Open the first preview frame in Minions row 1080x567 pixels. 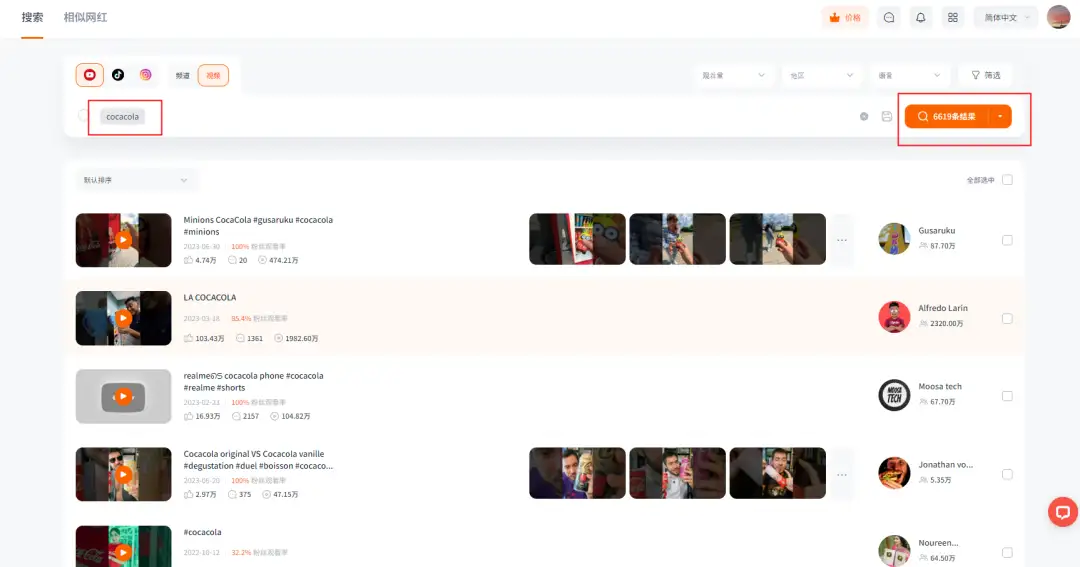click(x=577, y=239)
